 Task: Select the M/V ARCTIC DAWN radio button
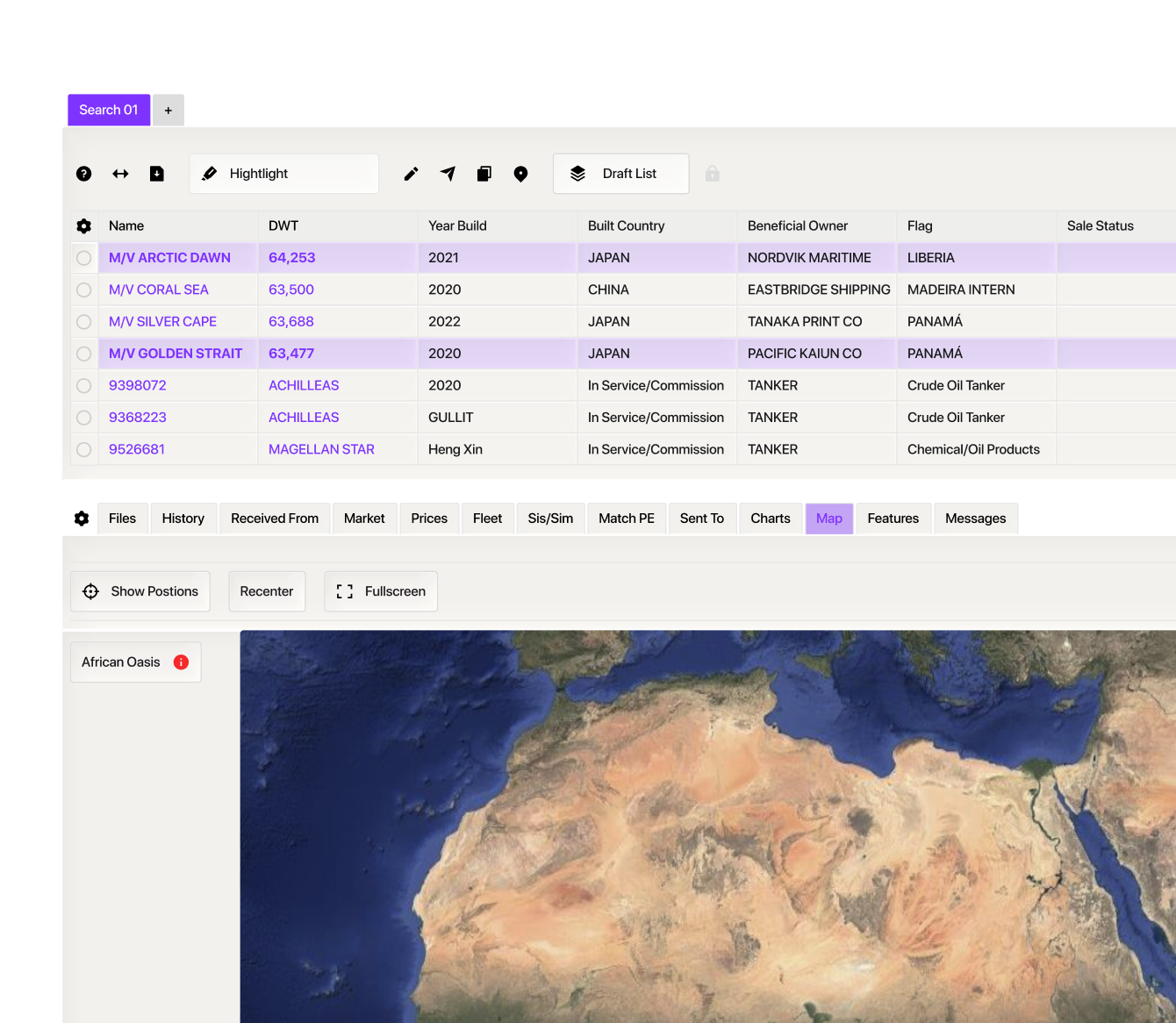(x=84, y=258)
